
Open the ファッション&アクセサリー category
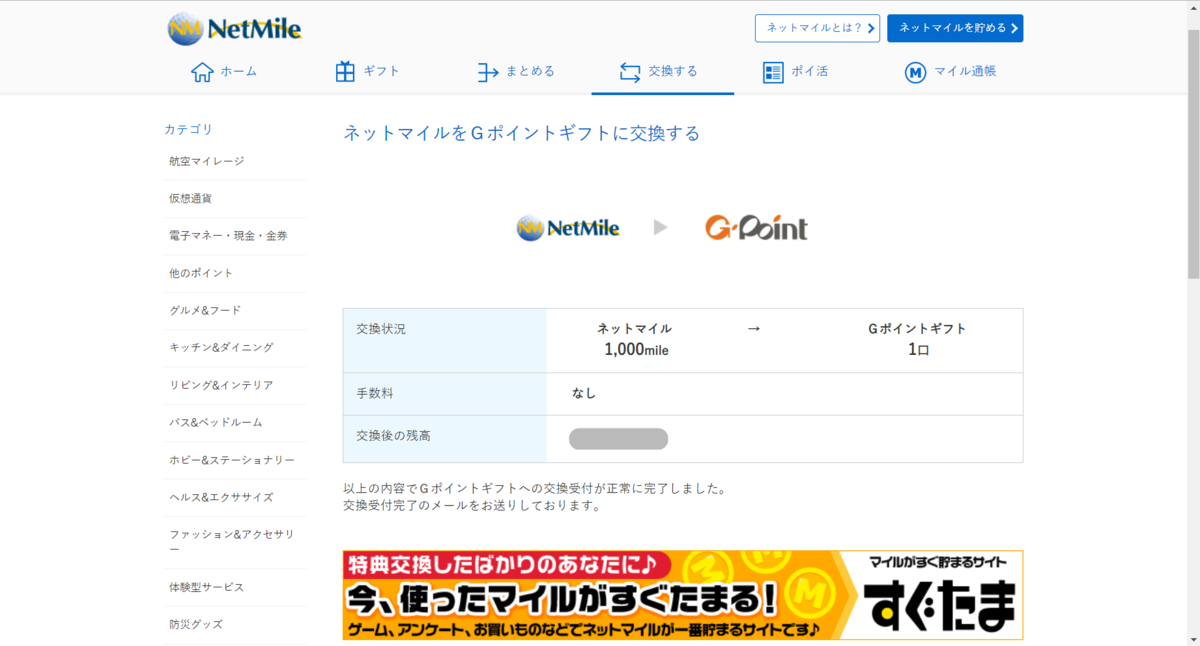235,542
